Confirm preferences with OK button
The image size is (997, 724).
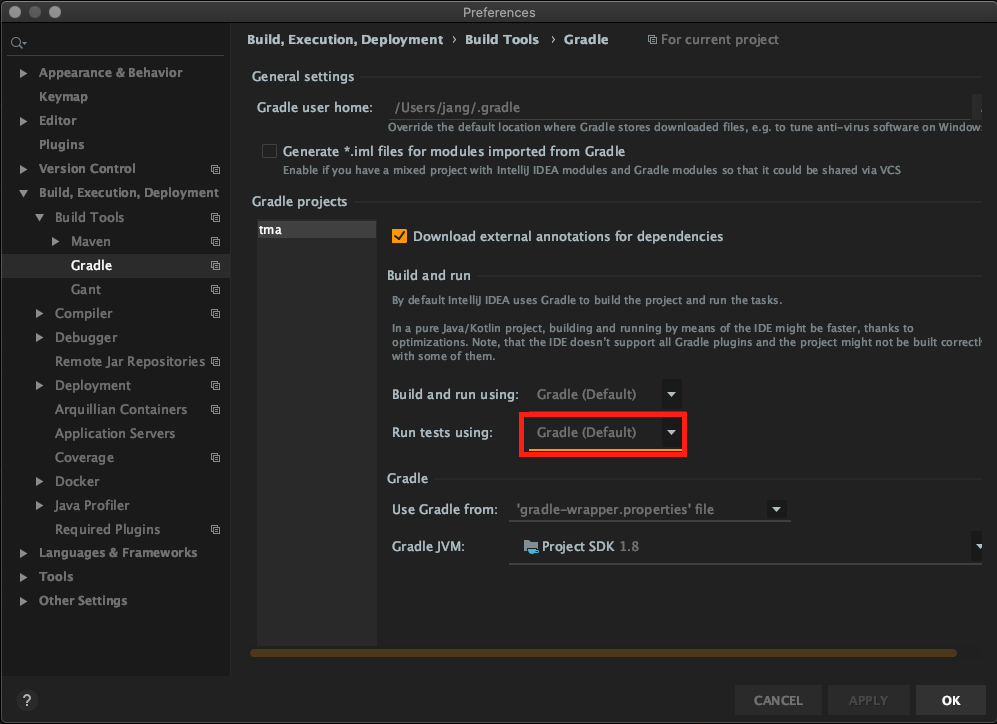tap(951, 700)
